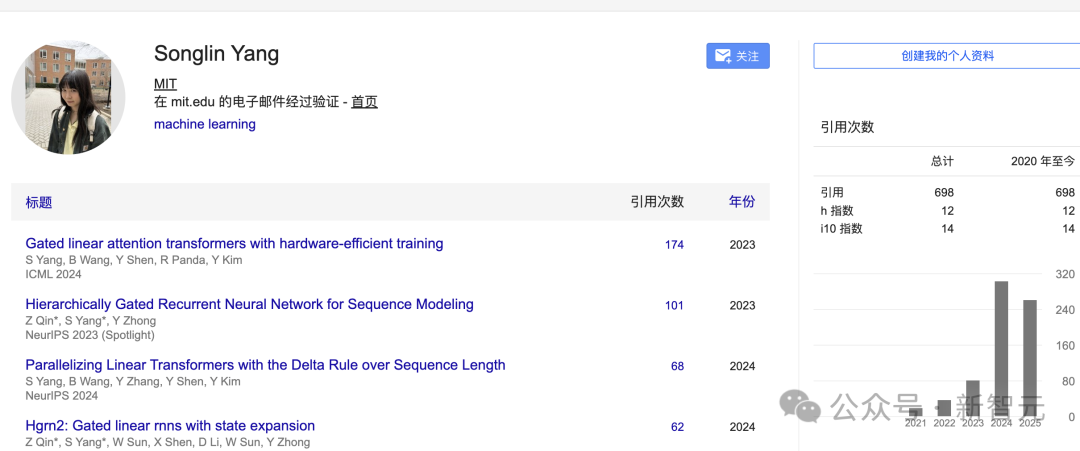Click the 2020 年至今 column header
Screen dimensions: 1080x451
pos(1043,161)
